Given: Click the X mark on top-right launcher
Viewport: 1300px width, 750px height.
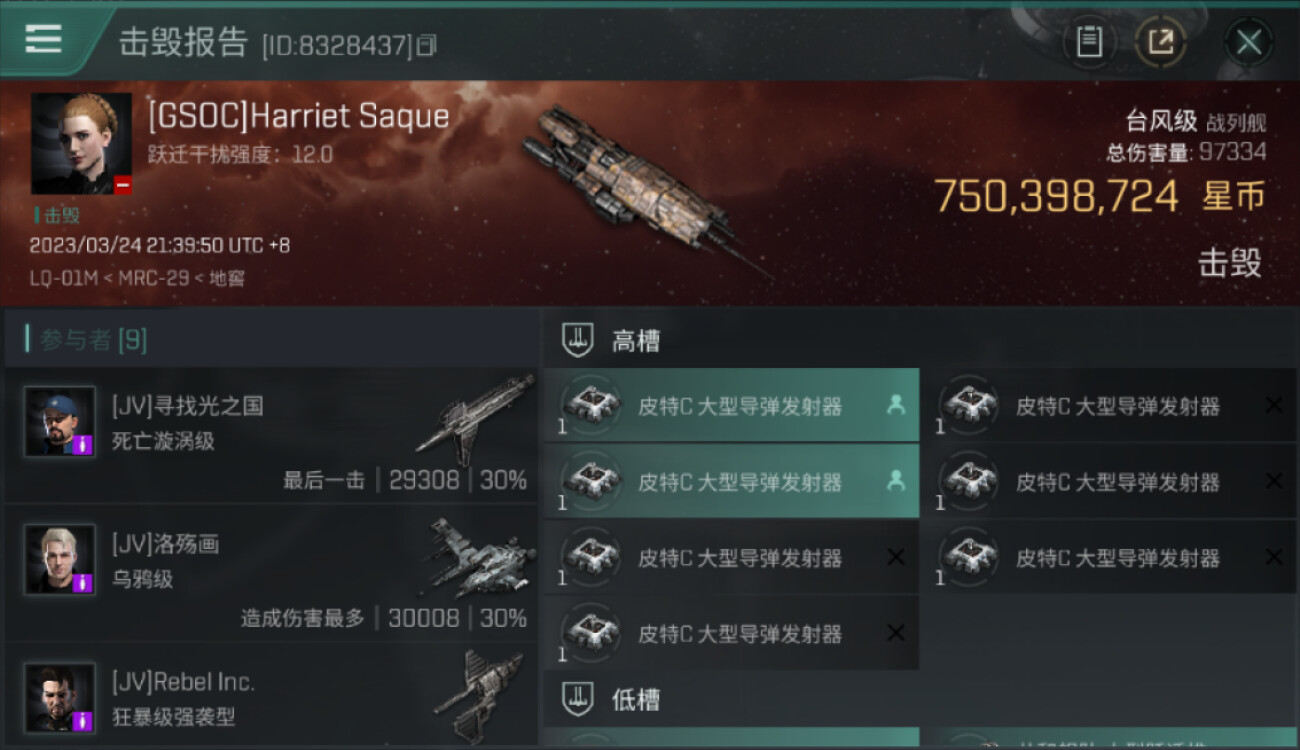Looking at the screenshot, I should pyautogui.click(x=1273, y=405).
